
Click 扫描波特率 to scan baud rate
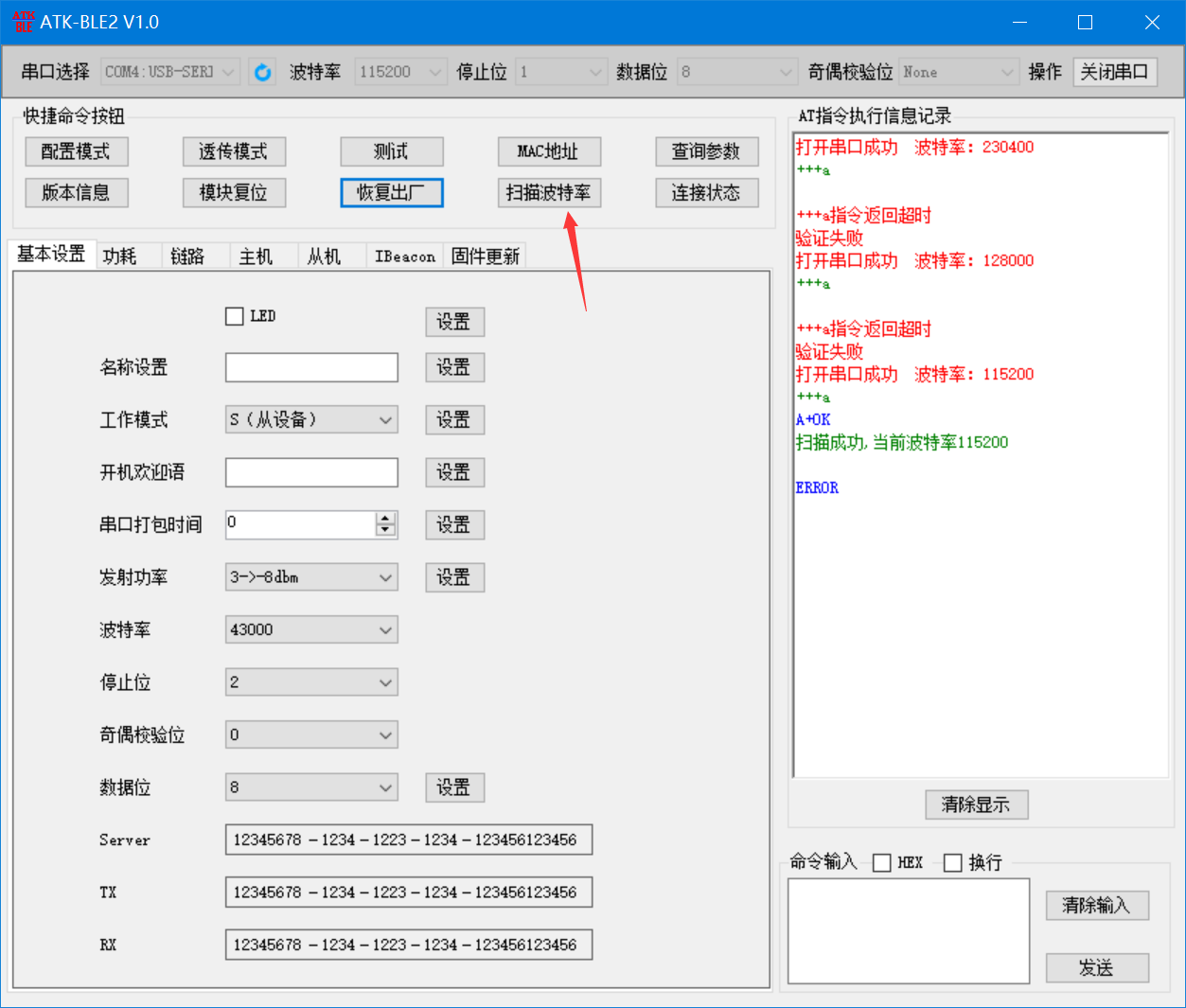click(x=549, y=192)
